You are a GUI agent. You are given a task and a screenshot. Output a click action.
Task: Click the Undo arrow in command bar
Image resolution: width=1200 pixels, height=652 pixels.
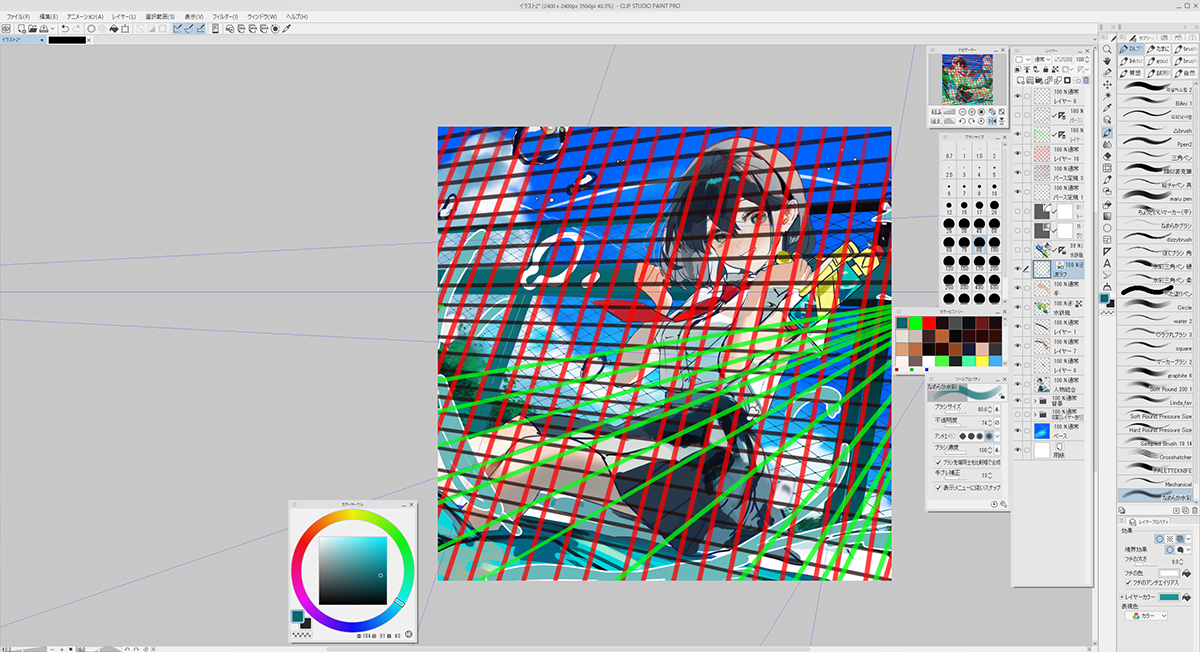(63, 29)
